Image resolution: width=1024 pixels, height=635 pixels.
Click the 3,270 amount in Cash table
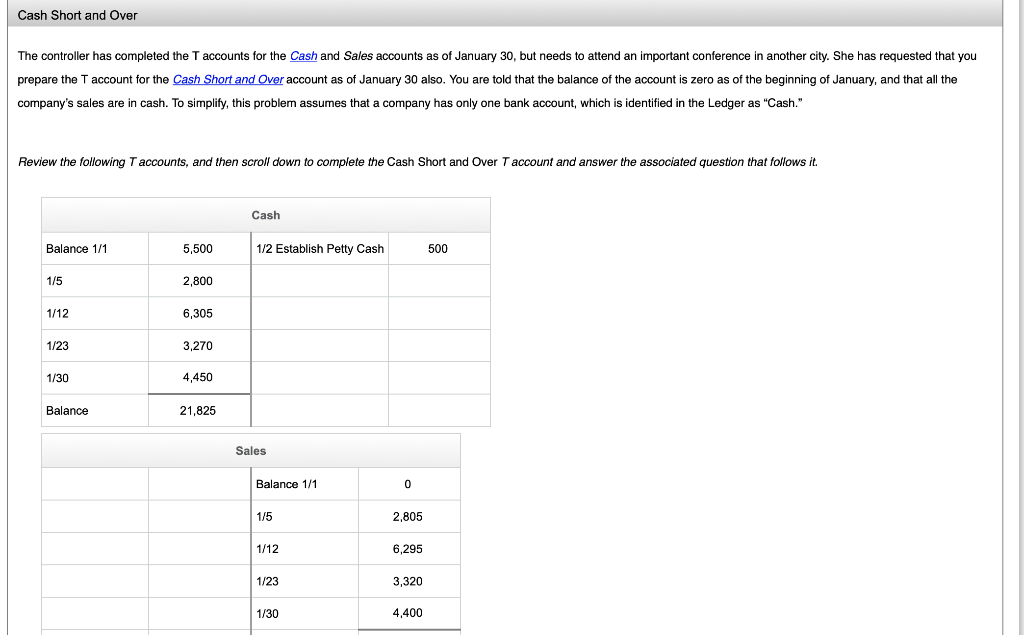[198, 346]
